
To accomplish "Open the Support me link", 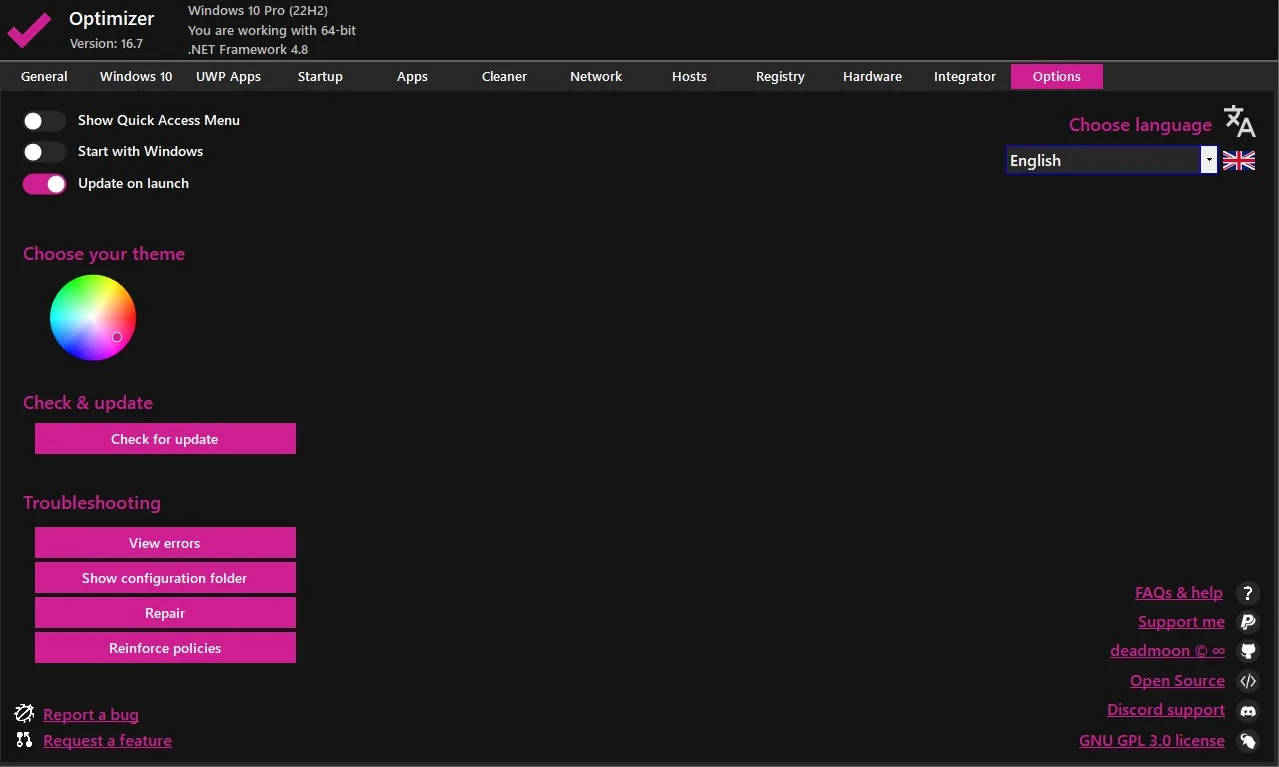I will pos(1181,622).
